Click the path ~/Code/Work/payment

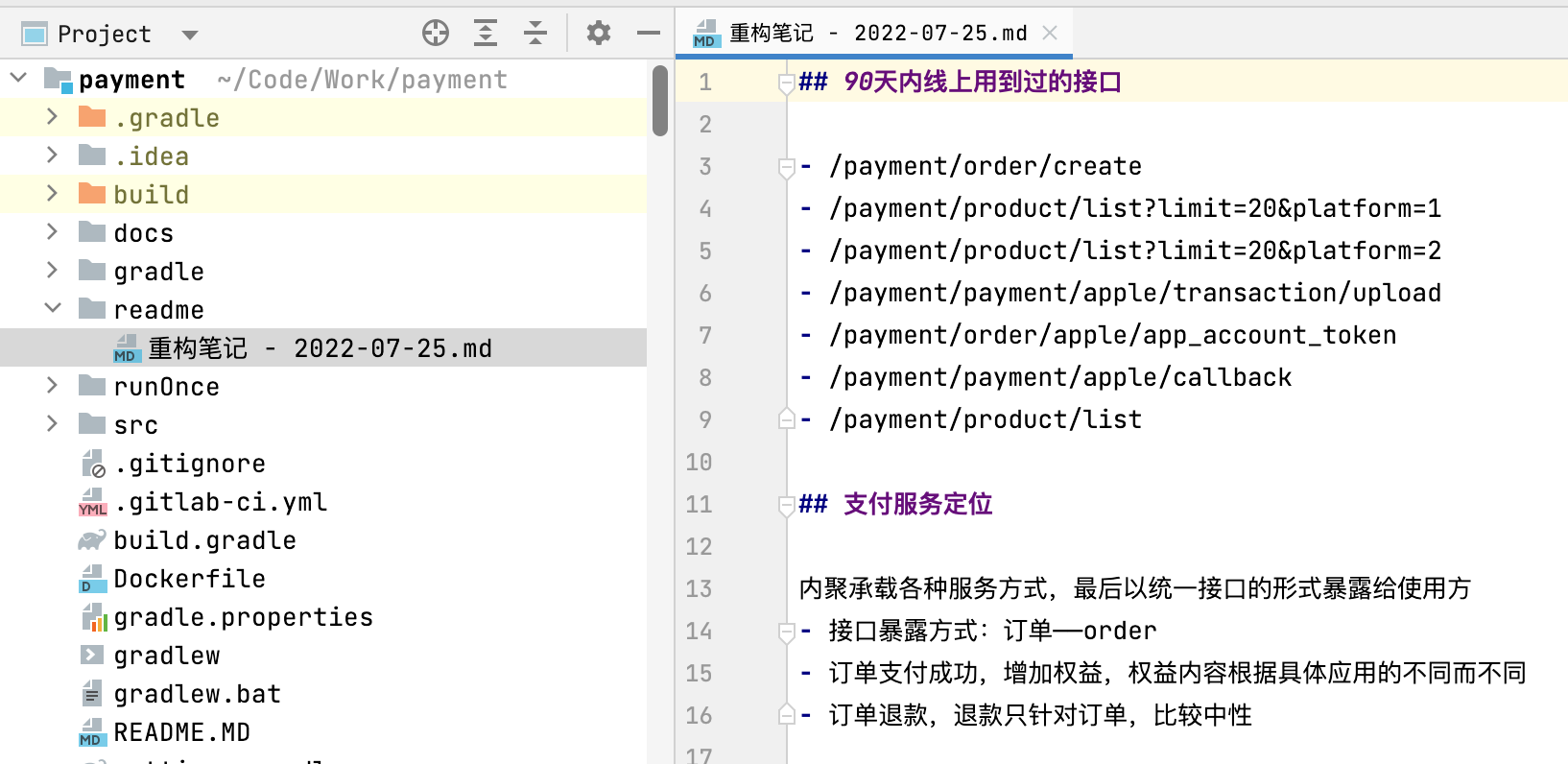point(362,80)
